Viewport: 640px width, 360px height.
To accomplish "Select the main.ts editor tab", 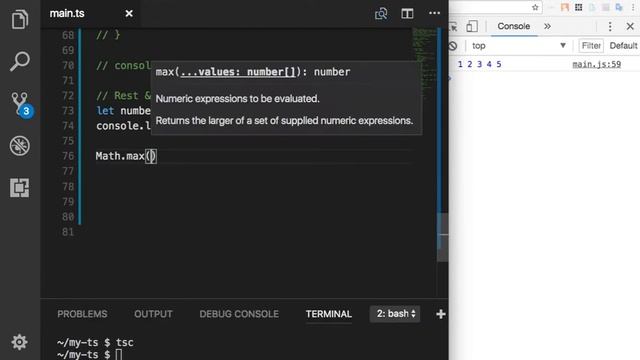I will click(x=91, y=13).
